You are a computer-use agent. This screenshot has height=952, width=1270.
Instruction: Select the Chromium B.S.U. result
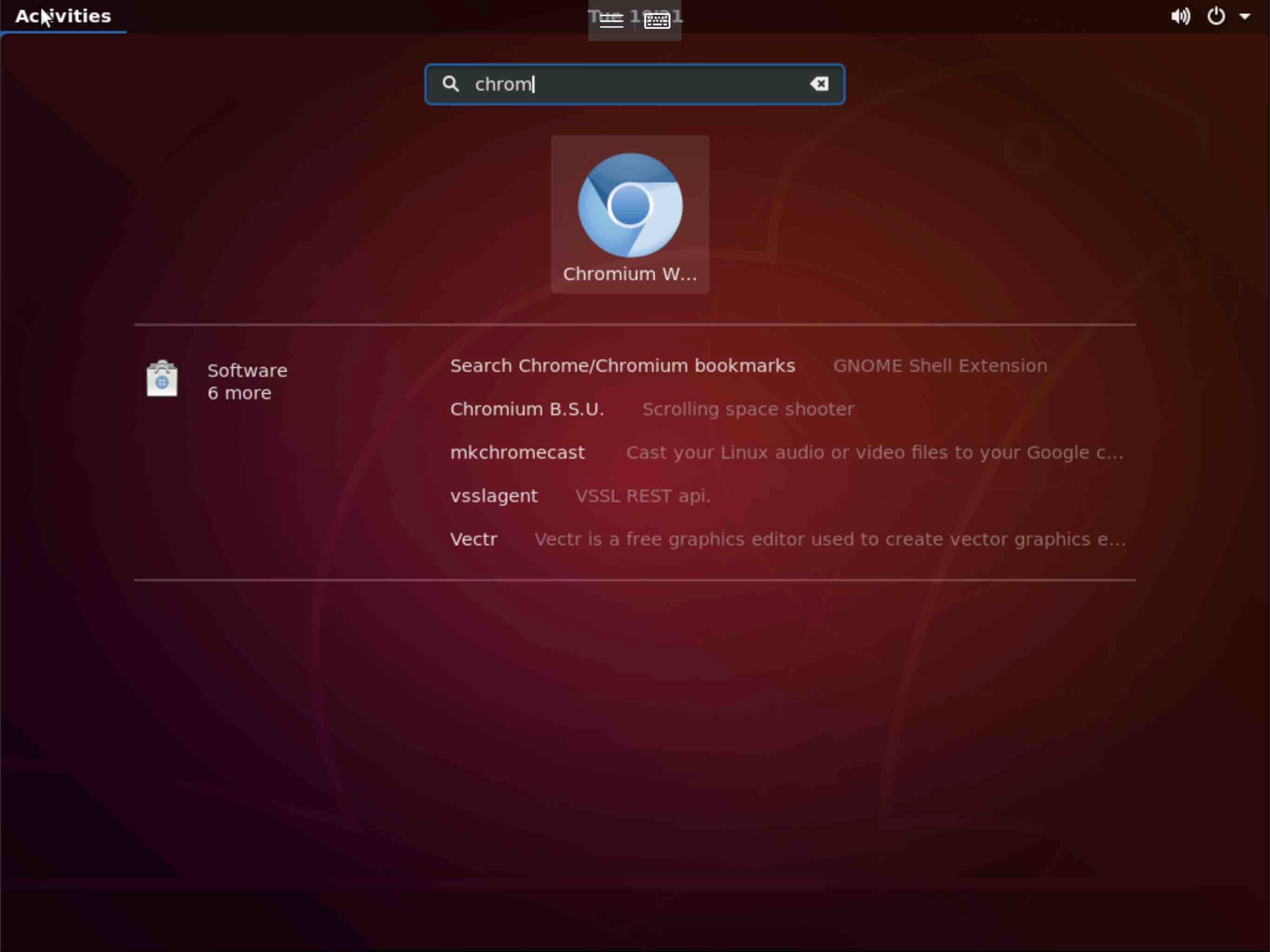coord(527,410)
